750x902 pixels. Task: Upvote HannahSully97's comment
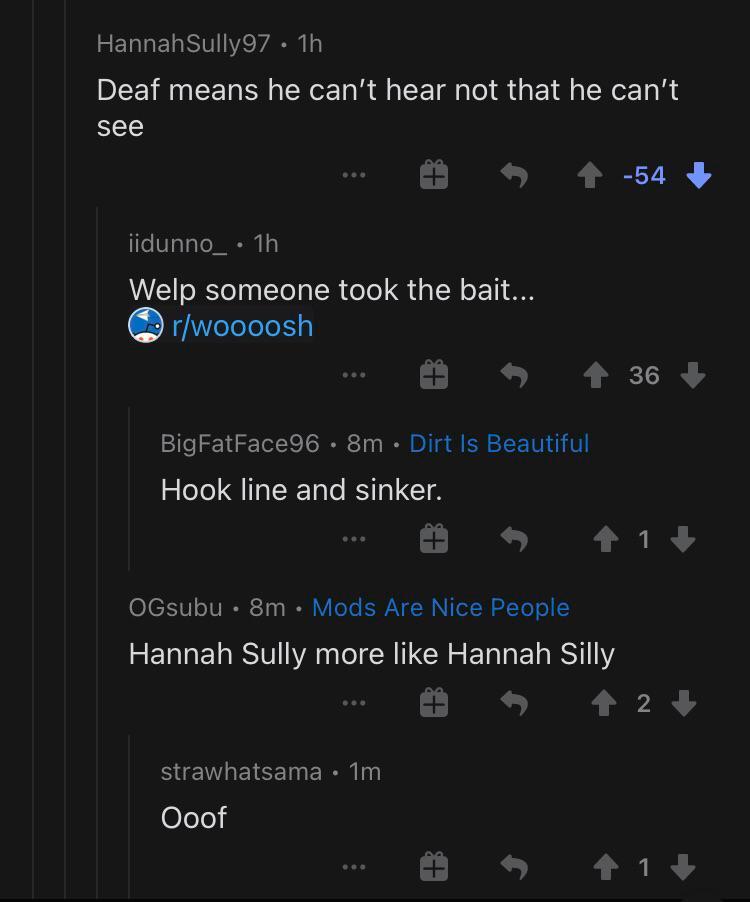point(590,176)
